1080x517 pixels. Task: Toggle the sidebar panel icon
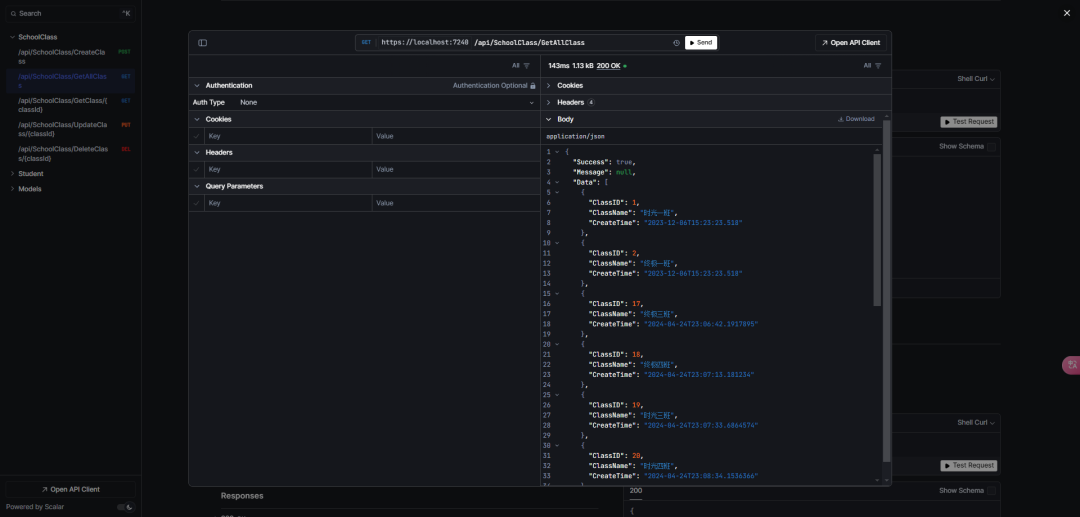pos(202,43)
